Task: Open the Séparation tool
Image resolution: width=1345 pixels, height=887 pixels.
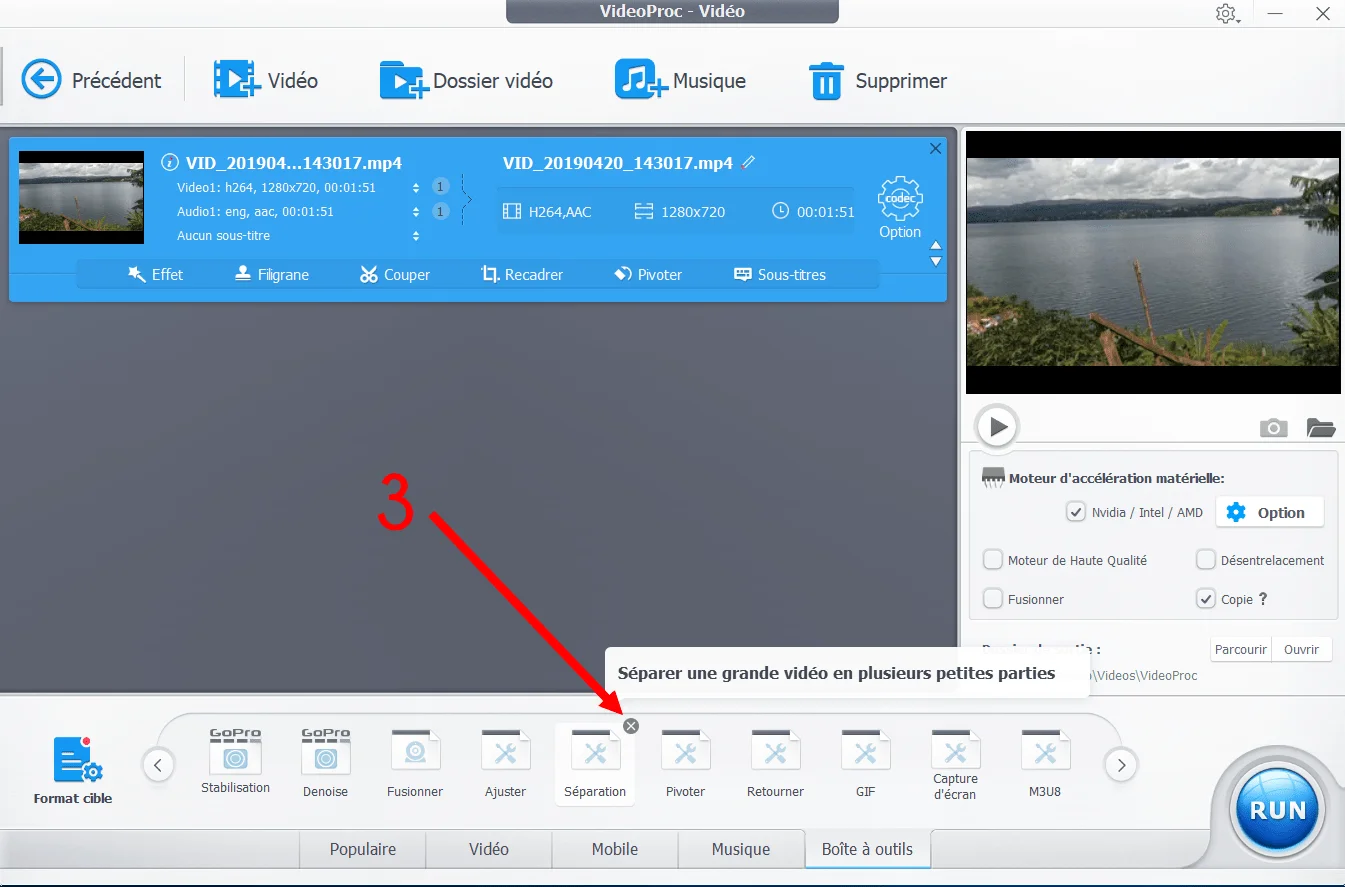Action: click(595, 760)
